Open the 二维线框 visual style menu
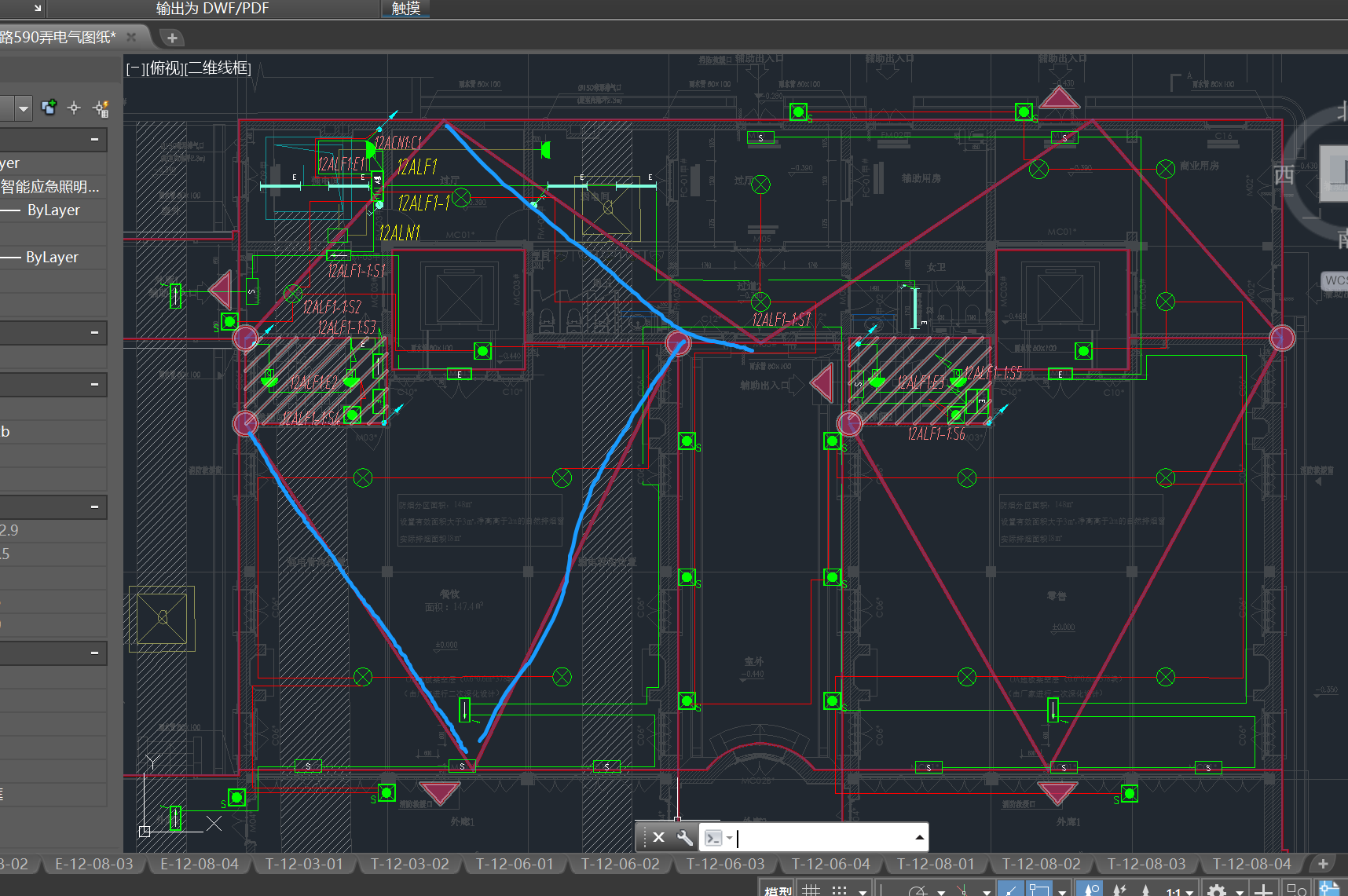This screenshot has height=896, width=1348. point(218,69)
